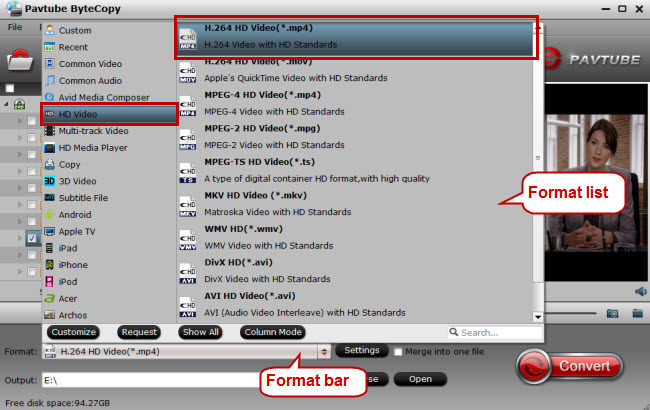Select the Apple TV icon
Viewport: 650px width, 410px height.
pyautogui.click(x=50, y=231)
